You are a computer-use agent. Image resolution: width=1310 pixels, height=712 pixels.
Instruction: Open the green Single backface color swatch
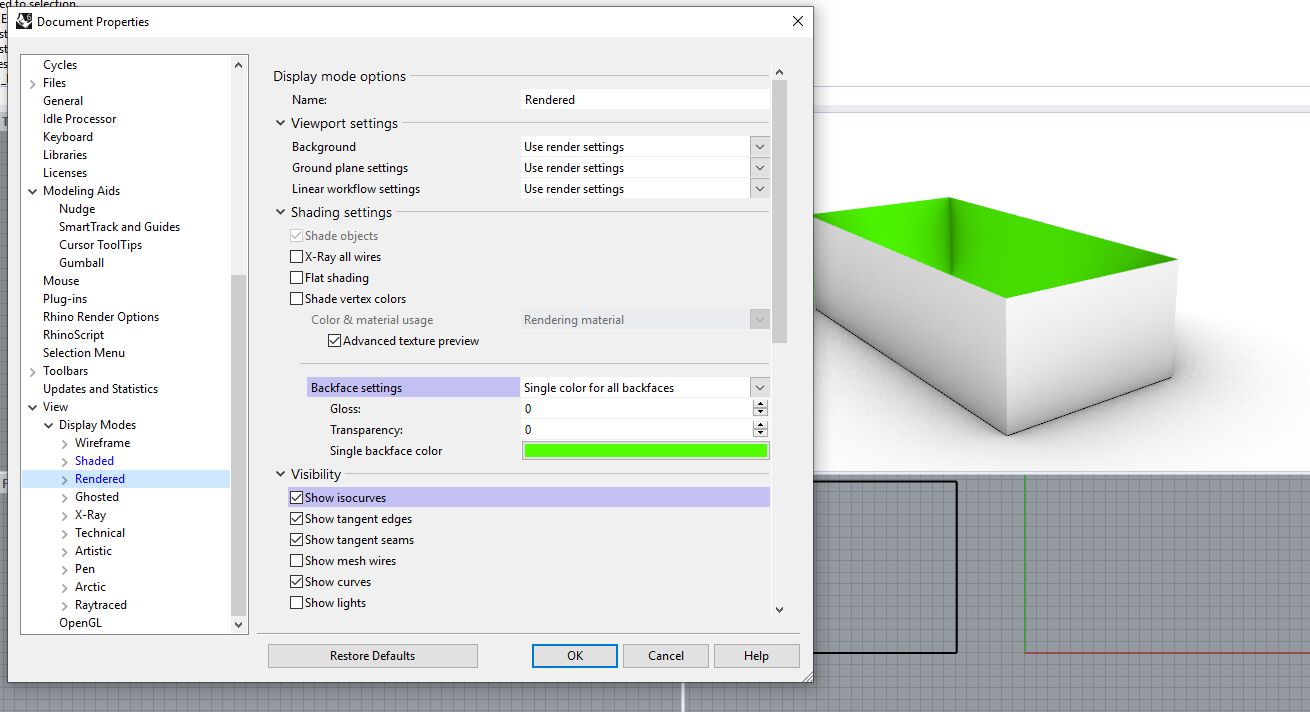click(x=646, y=451)
